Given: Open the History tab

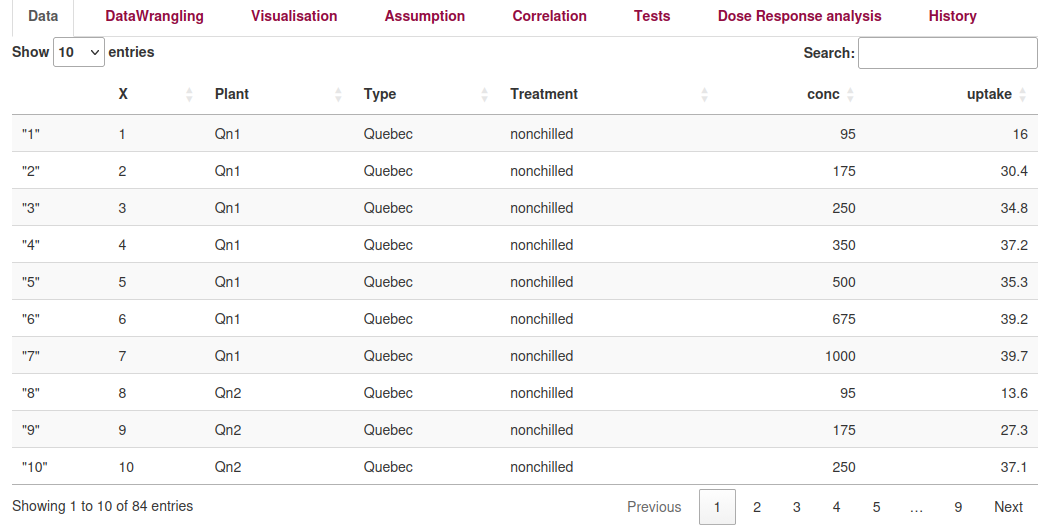Looking at the screenshot, I should point(952,16).
